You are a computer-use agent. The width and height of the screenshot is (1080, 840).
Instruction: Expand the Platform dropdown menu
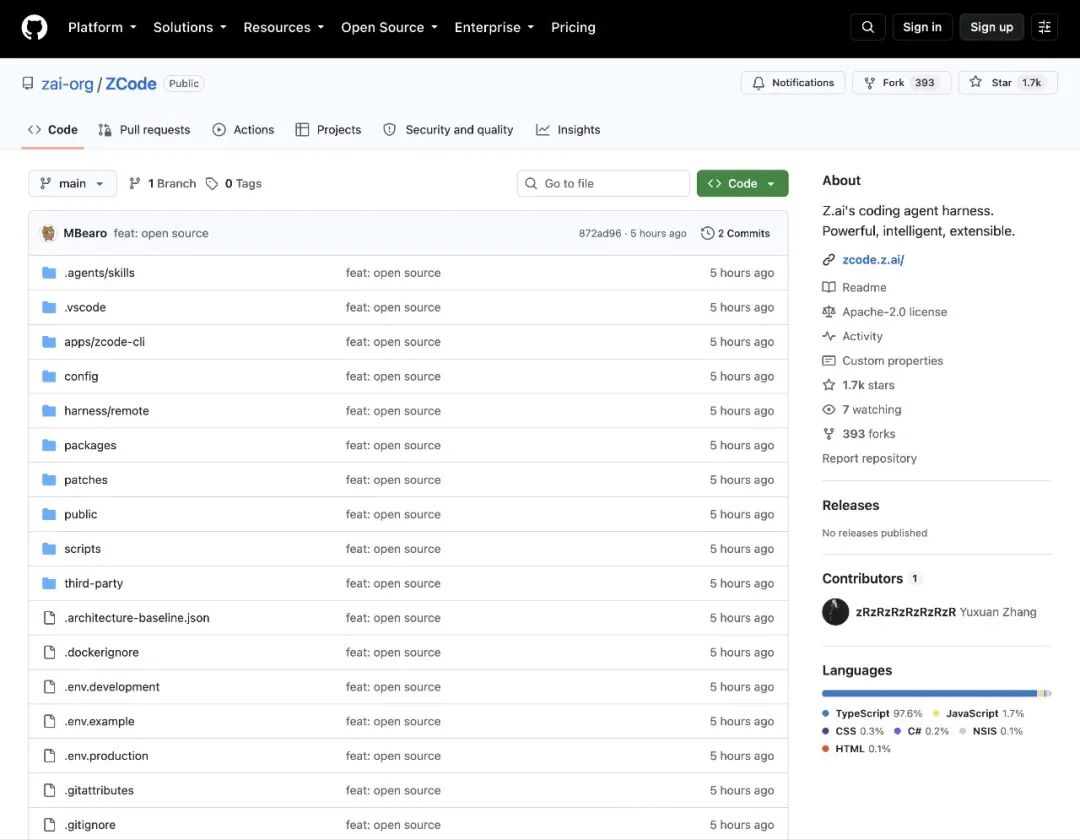pyautogui.click(x=102, y=28)
